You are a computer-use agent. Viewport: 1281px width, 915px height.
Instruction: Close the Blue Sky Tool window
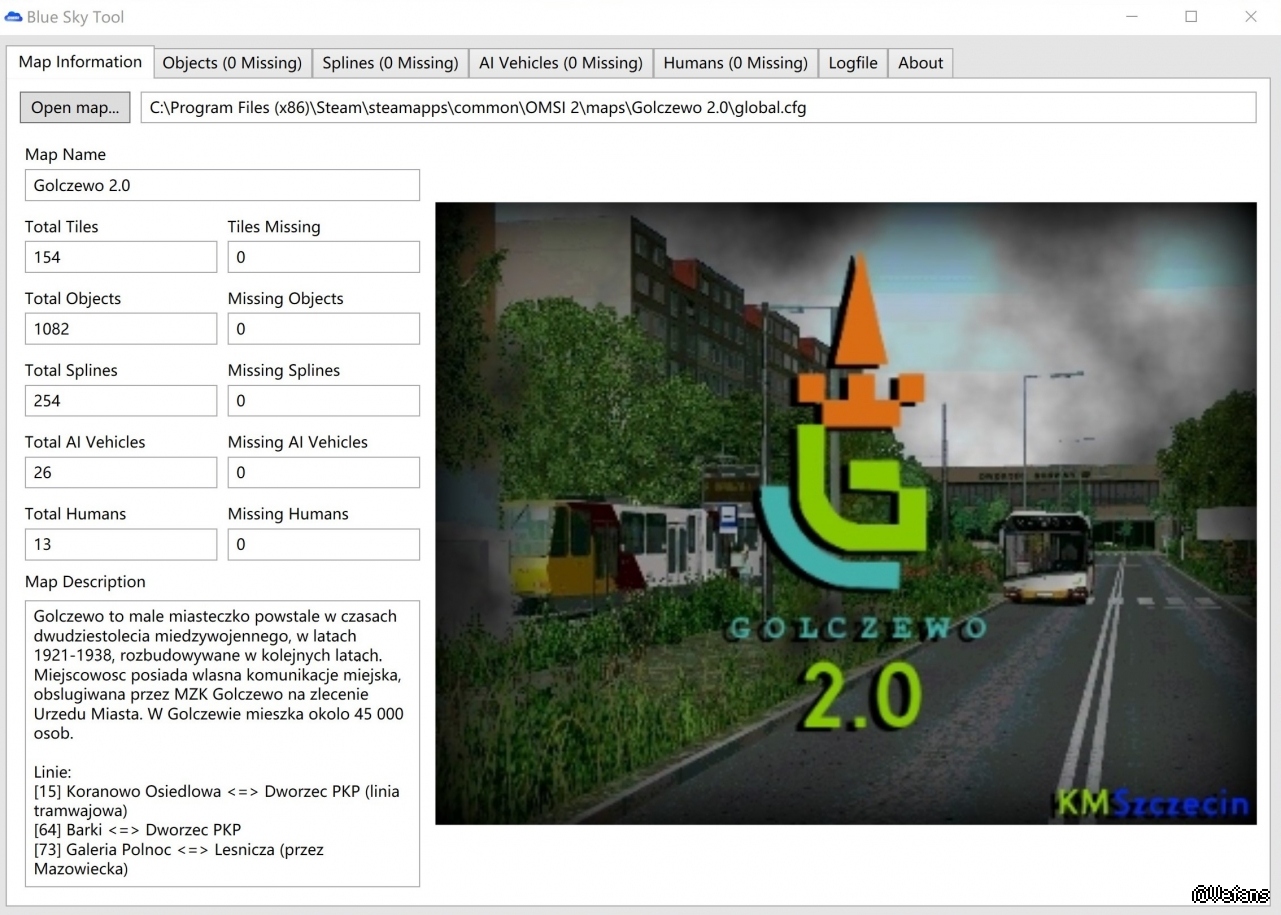click(x=1250, y=17)
